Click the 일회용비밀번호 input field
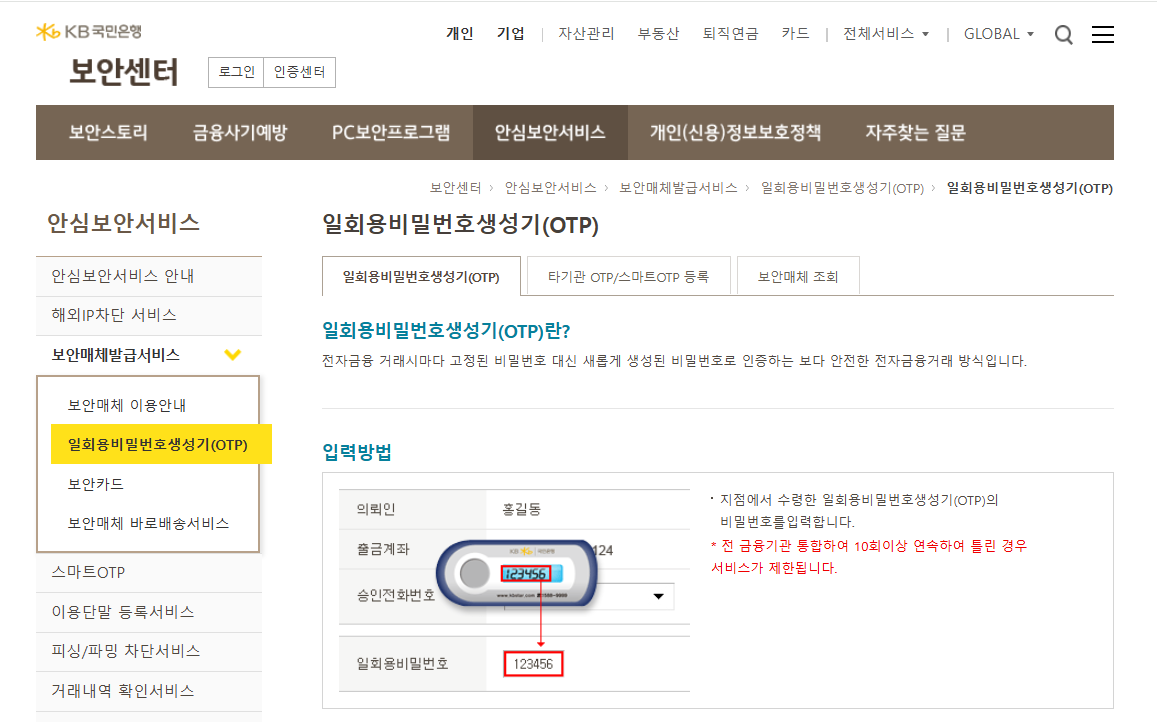This screenshot has height=722, width=1157. tap(533, 661)
